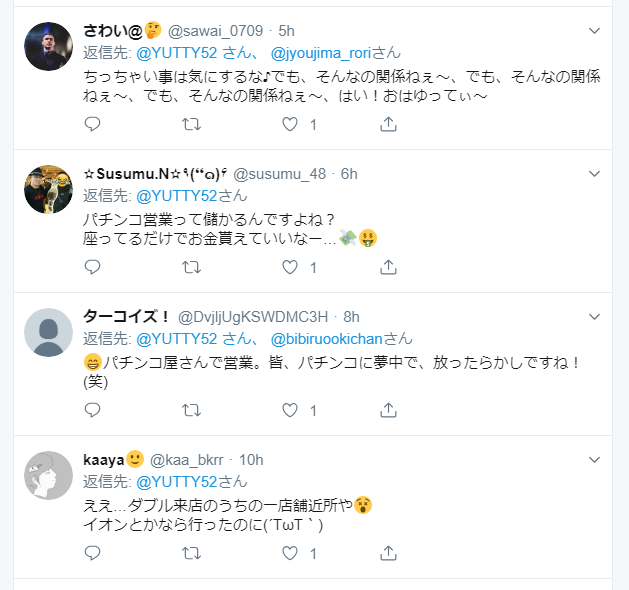Open the さわい@ profile picture
629x590 pixels.
click(48, 46)
